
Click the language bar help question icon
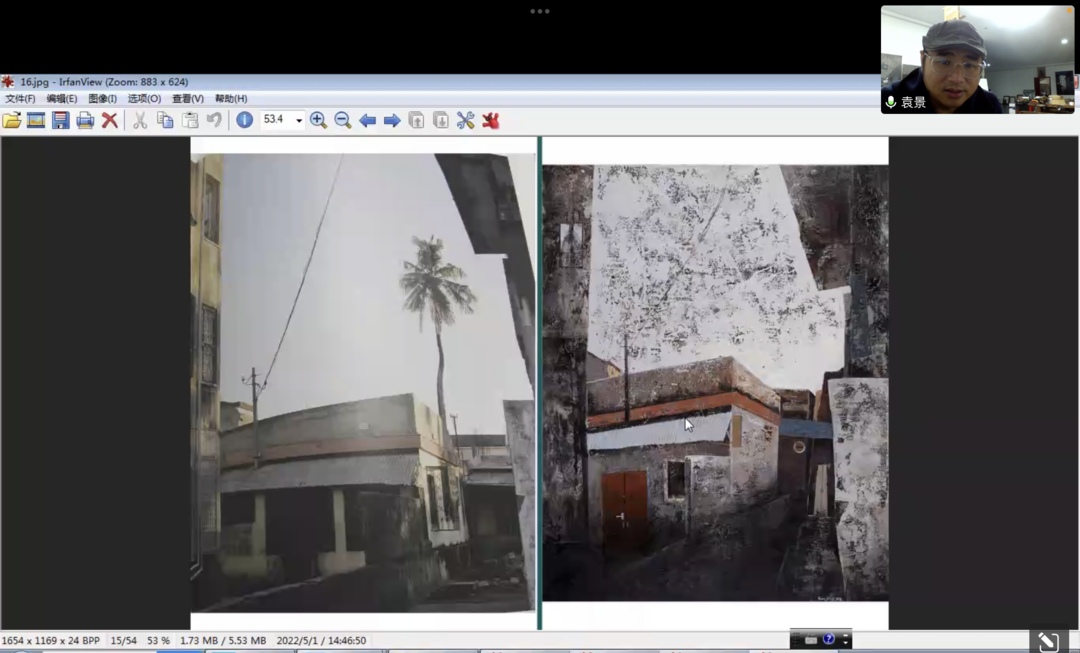pyautogui.click(x=828, y=640)
